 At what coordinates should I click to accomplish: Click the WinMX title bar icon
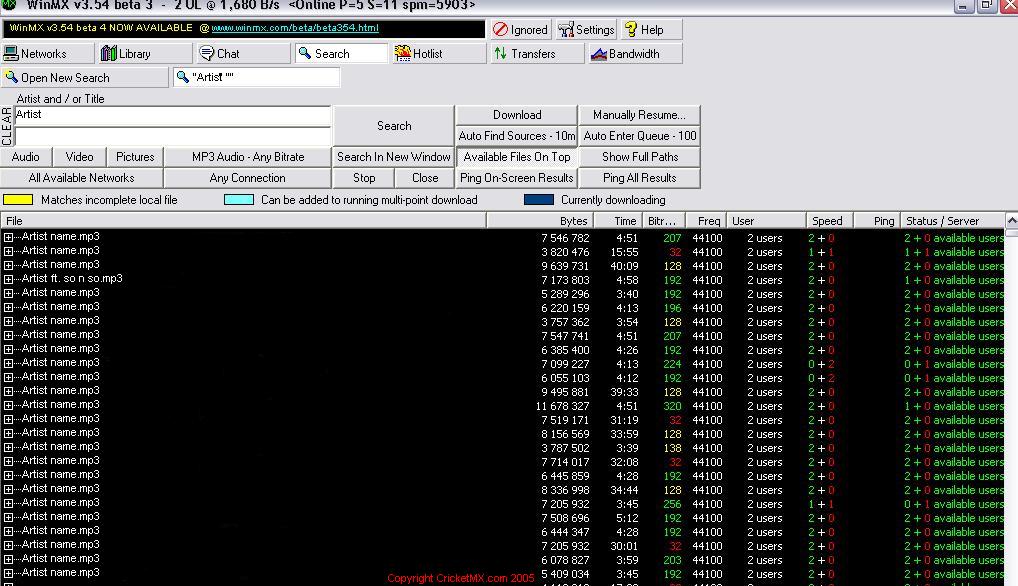(9, 4)
